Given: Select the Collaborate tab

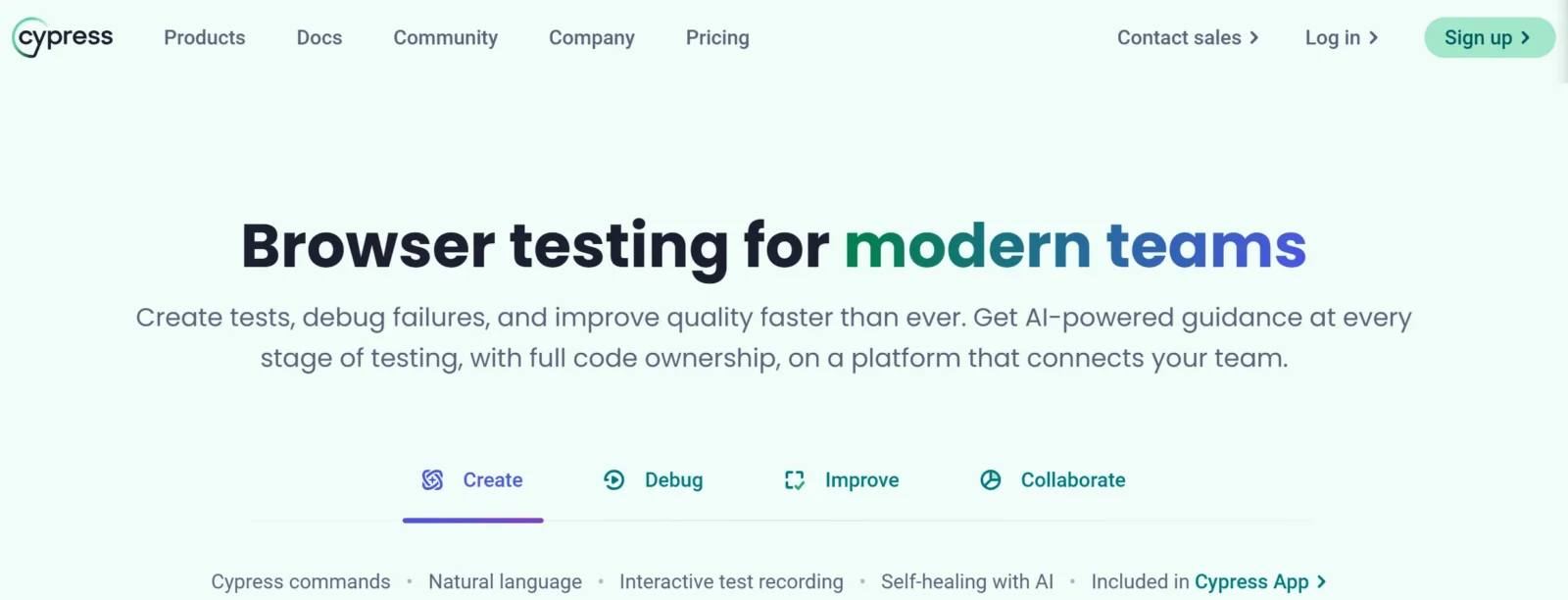Looking at the screenshot, I should pos(1072,479).
